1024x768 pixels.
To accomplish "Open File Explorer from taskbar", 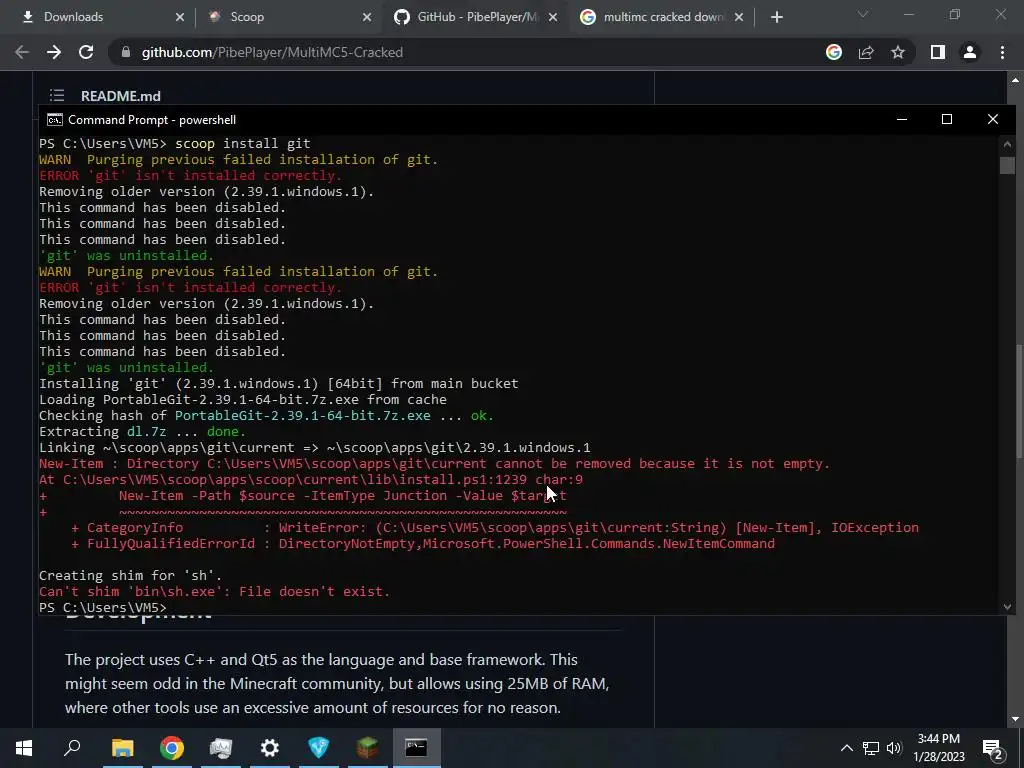I will coord(122,748).
